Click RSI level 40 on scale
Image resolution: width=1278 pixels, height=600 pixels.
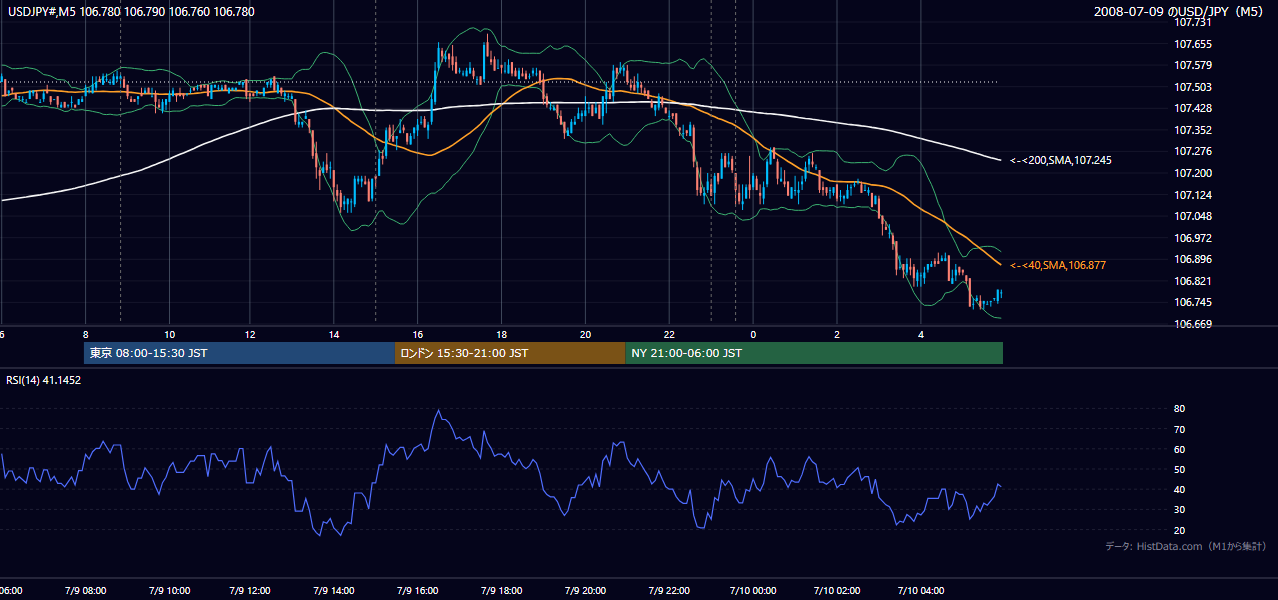pyautogui.click(x=1180, y=489)
